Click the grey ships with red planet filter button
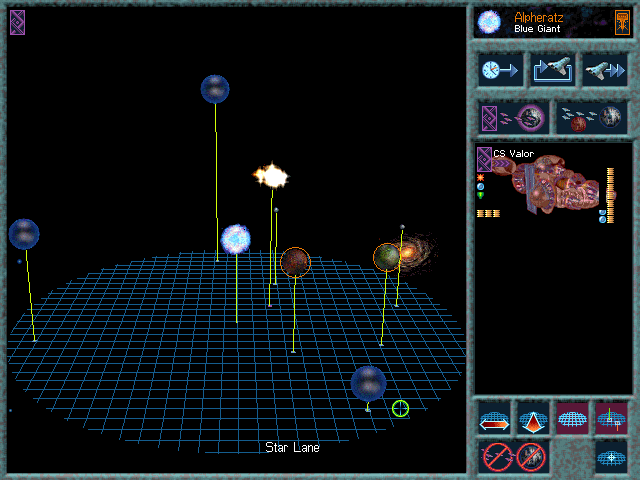The width and height of the screenshot is (640, 480). 591,118
